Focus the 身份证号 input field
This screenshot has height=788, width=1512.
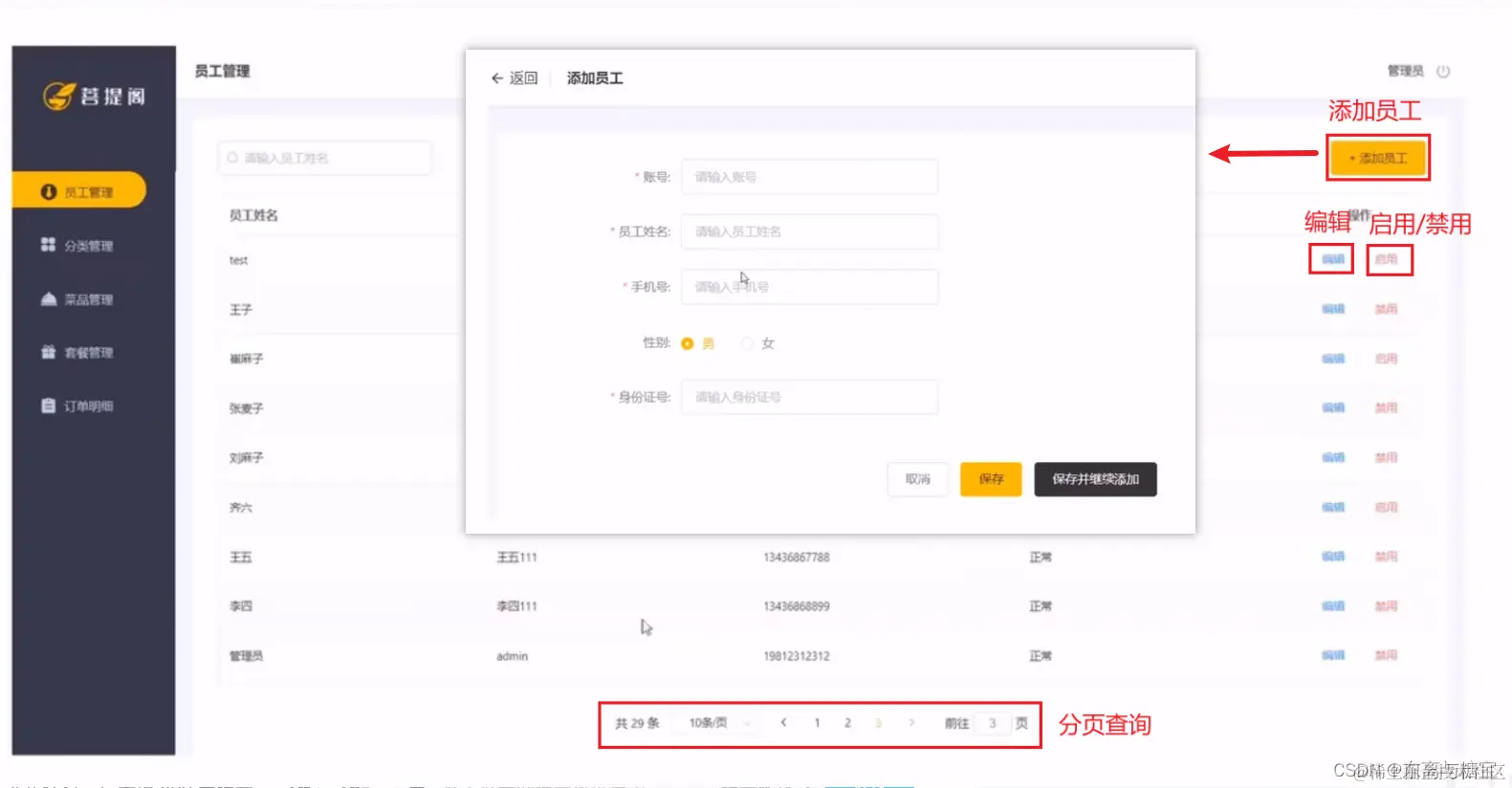809,397
